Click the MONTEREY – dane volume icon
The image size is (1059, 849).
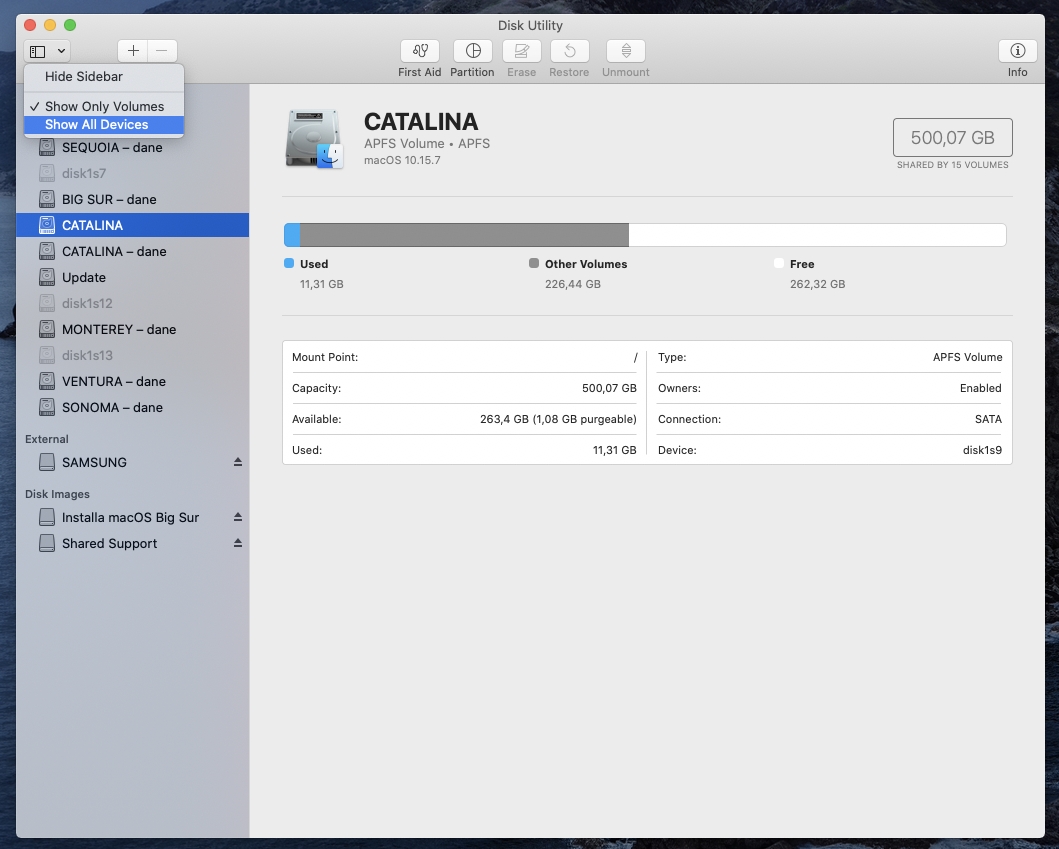47,329
